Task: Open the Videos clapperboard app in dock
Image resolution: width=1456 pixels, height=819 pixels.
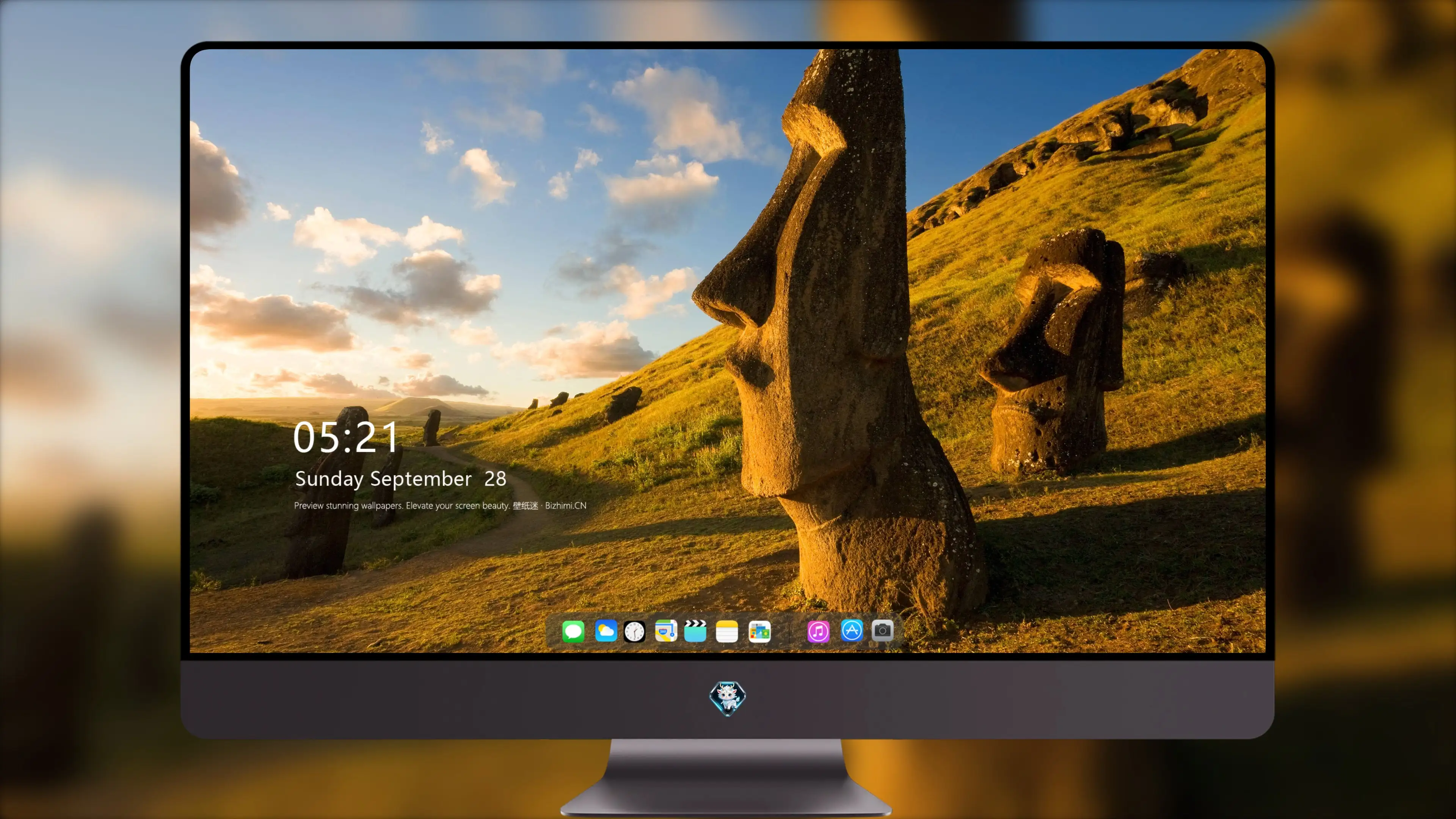Action: (695, 631)
